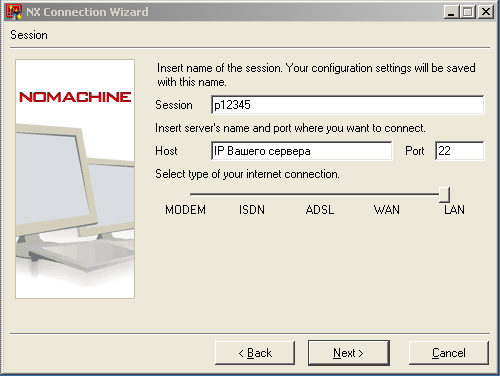
Task: Click the Port number field
Action: [460, 151]
